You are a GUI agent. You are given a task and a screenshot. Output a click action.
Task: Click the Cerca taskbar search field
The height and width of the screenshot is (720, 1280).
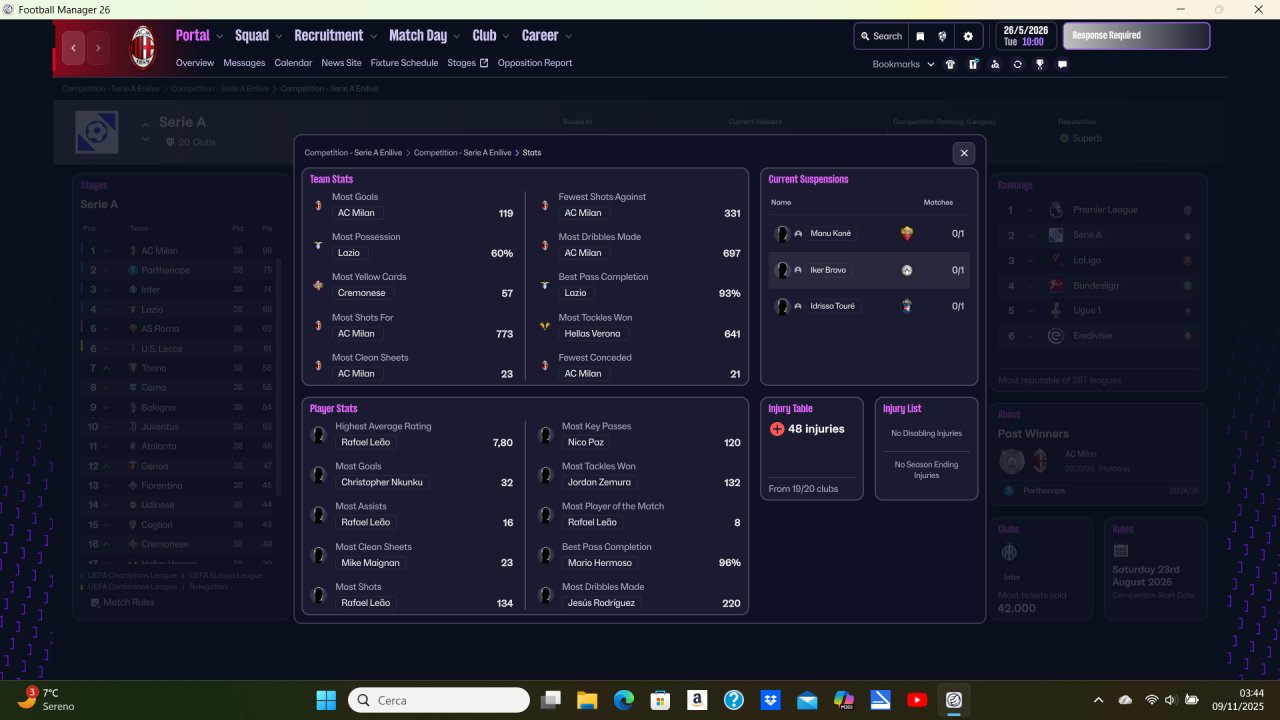coord(439,700)
